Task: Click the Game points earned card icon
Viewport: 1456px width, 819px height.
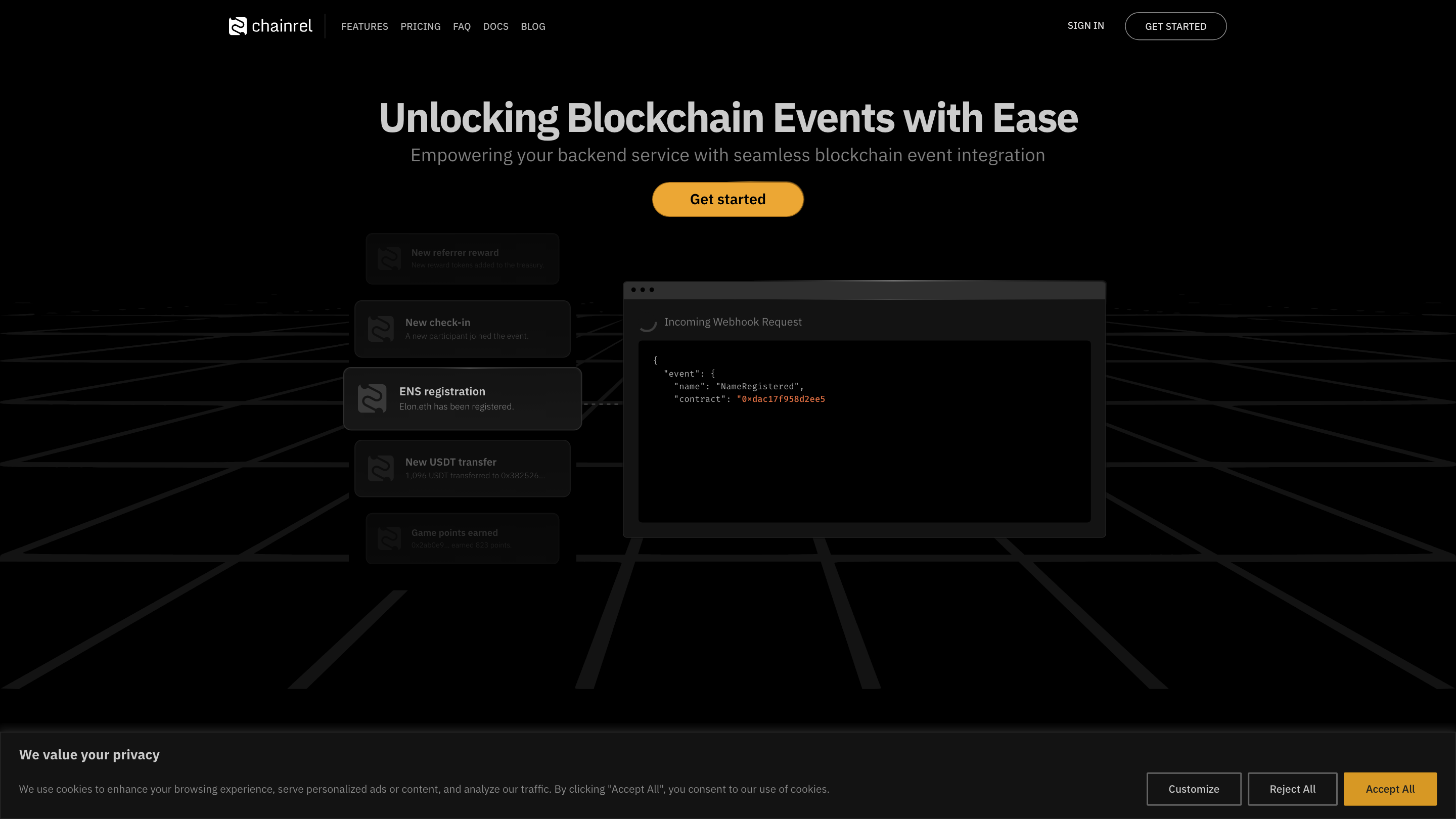Action: pyautogui.click(x=389, y=538)
